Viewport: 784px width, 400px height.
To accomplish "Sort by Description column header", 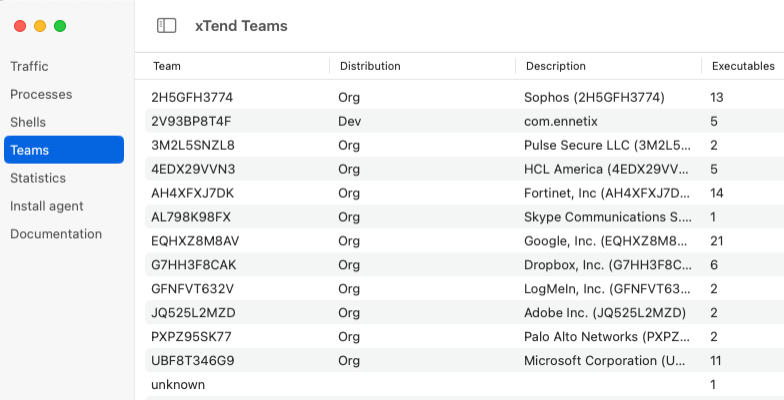I will pyautogui.click(x=556, y=66).
